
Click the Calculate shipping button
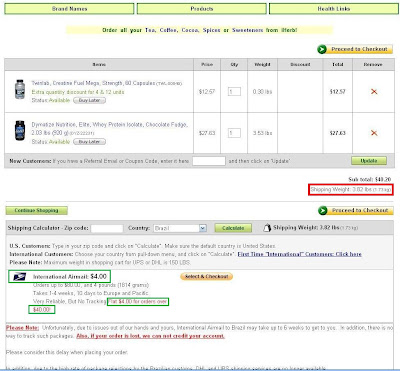[233, 228]
